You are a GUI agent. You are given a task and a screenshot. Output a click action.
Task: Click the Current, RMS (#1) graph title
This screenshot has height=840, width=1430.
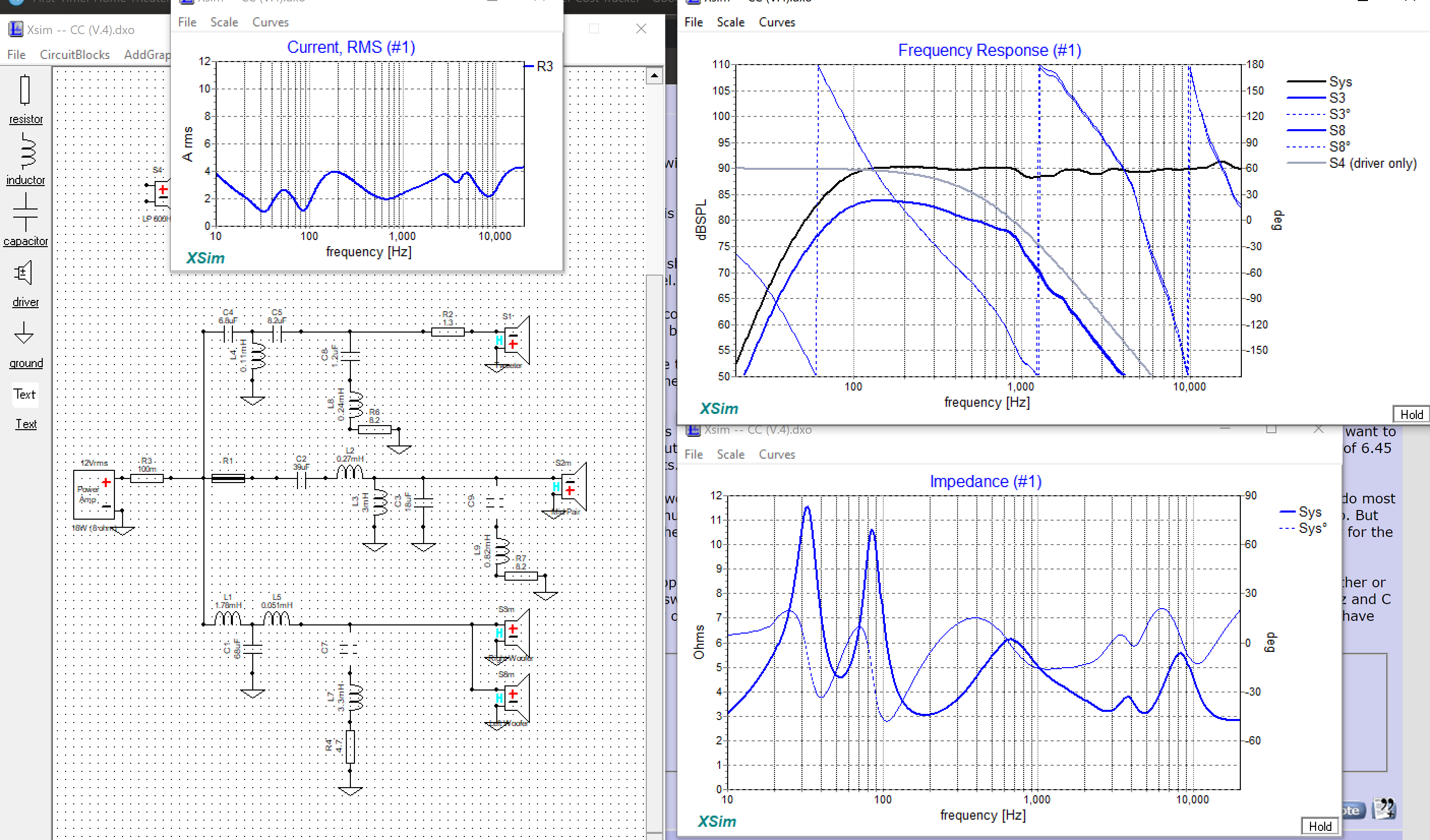351,47
